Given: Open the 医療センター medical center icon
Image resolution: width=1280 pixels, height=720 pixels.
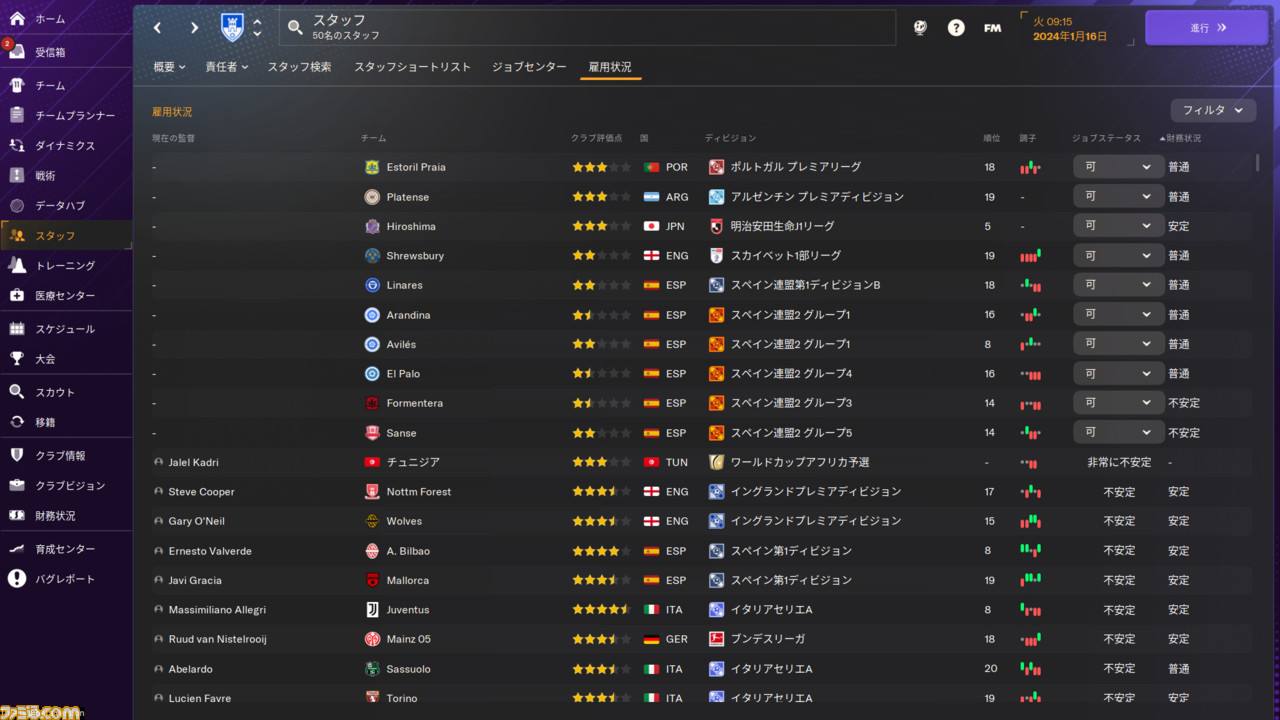Looking at the screenshot, I should (x=17, y=296).
